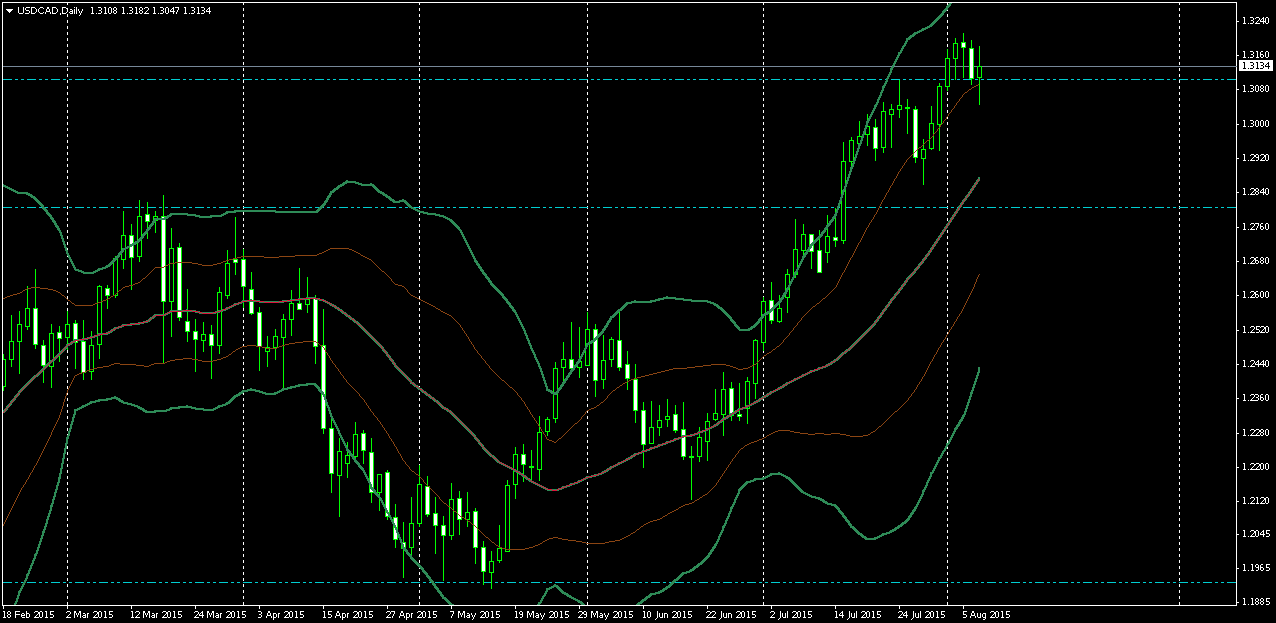Viewport: 1276px width, 623px height.
Task: Click the 10 Jun 2015 date label
Action: tap(666, 615)
